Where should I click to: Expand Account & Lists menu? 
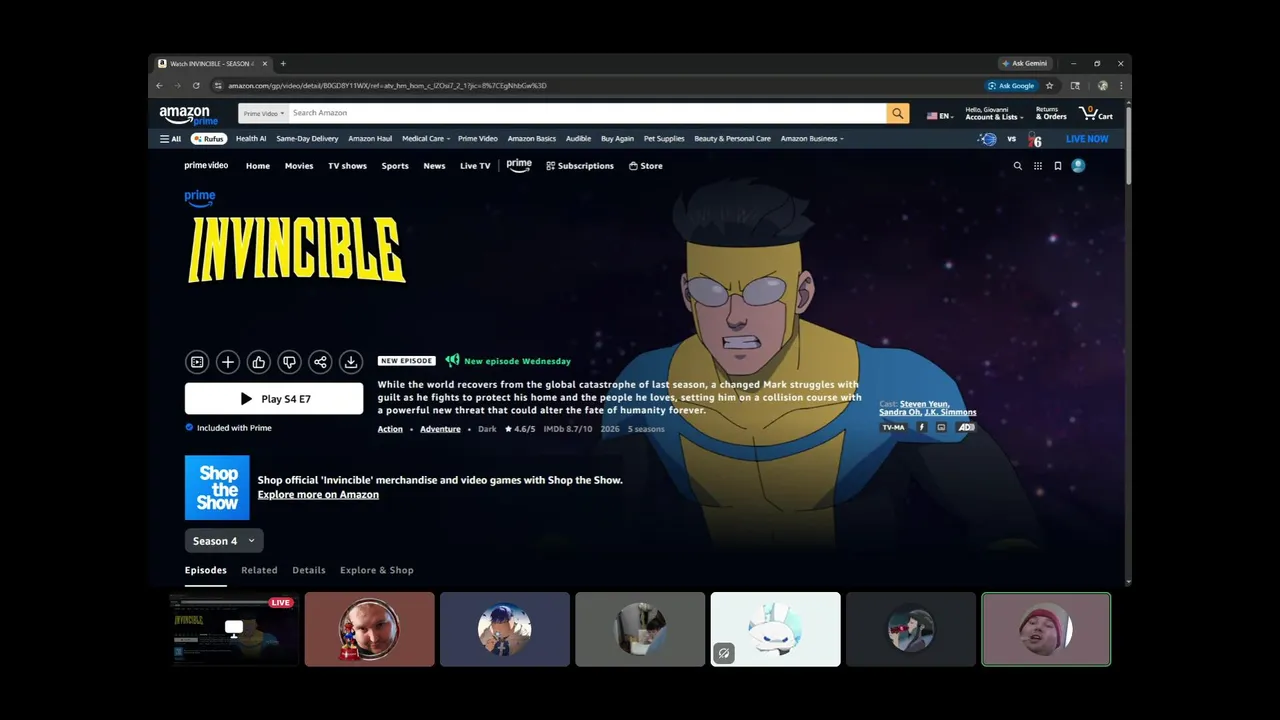pyautogui.click(x=994, y=114)
